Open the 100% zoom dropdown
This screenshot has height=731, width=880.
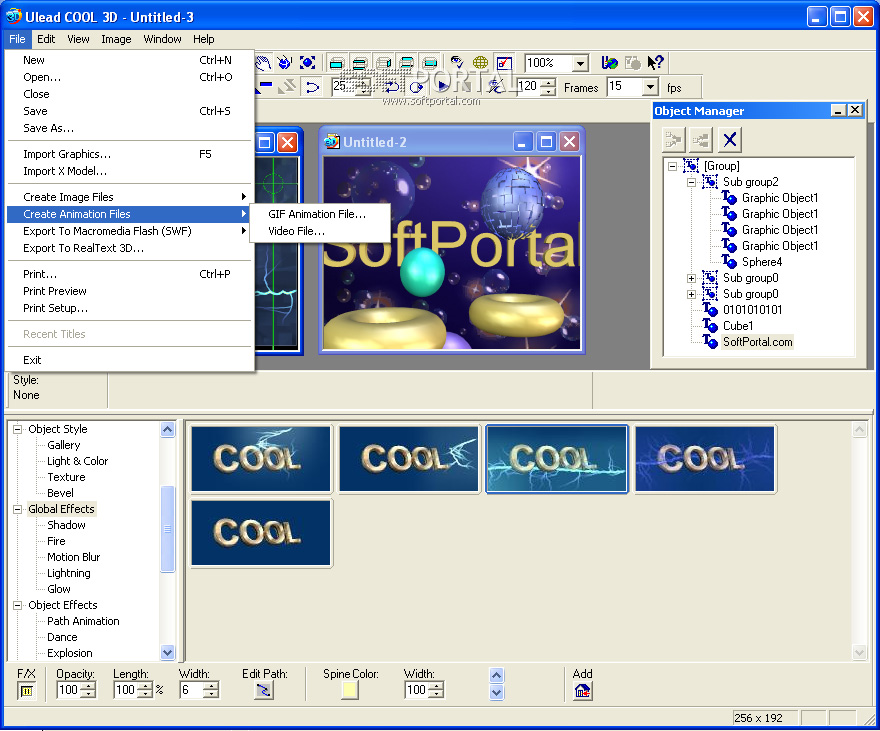point(580,63)
